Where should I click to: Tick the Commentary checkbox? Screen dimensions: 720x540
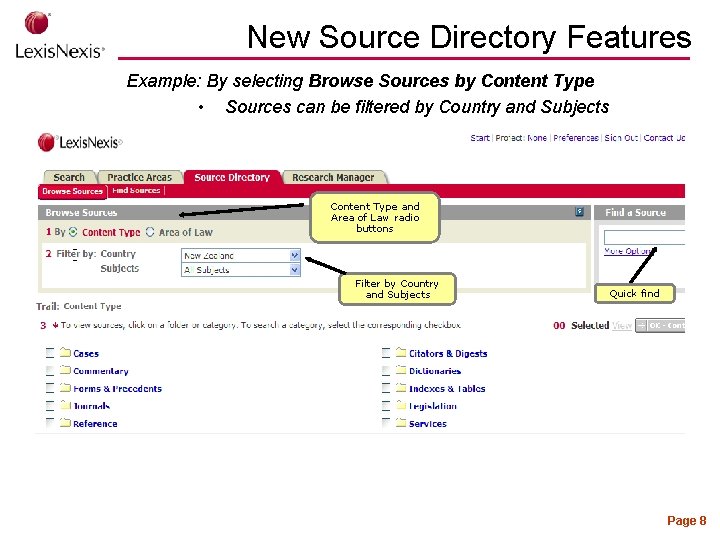click(50, 371)
